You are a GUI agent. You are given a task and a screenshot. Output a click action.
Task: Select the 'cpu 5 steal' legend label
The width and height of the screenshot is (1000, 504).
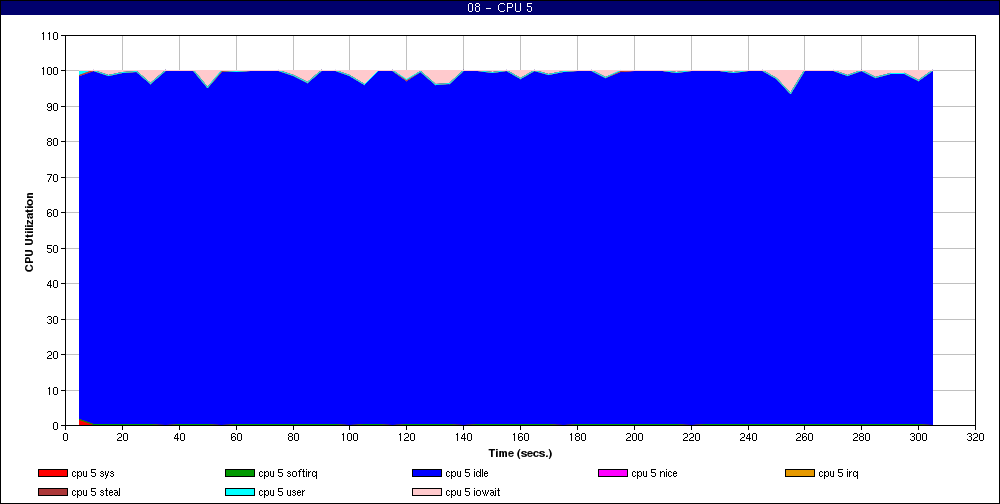(x=96, y=493)
